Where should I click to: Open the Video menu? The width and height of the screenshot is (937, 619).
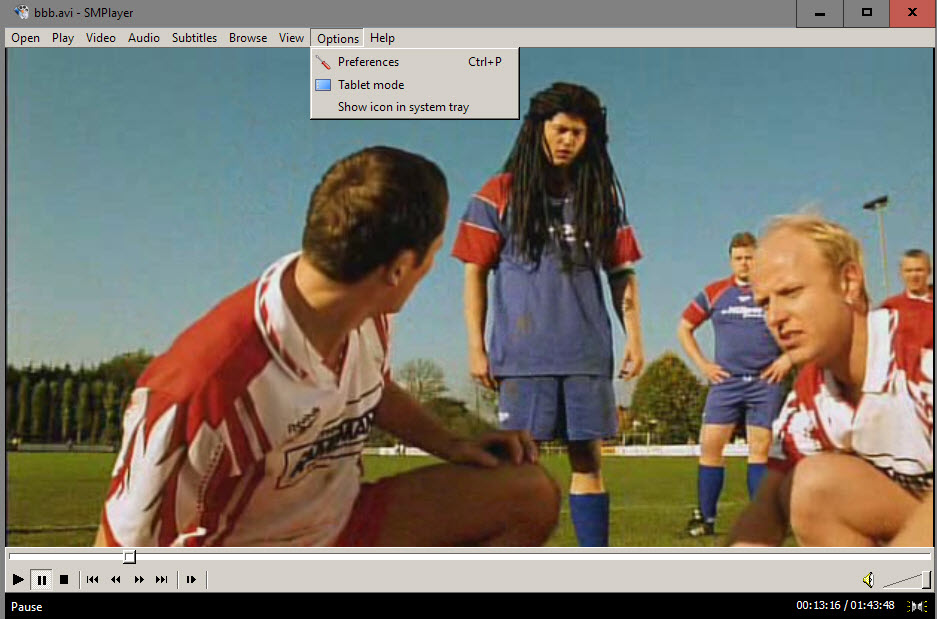(x=100, y=38)
